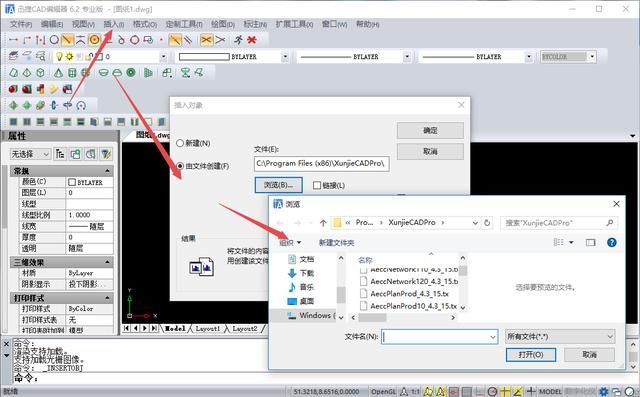The width and height of the screenshot is (640, 397).
Task: Click the 颜色(C) BYLAYER color swatch value
Action: pyautogui.click(x=89, y=182)
